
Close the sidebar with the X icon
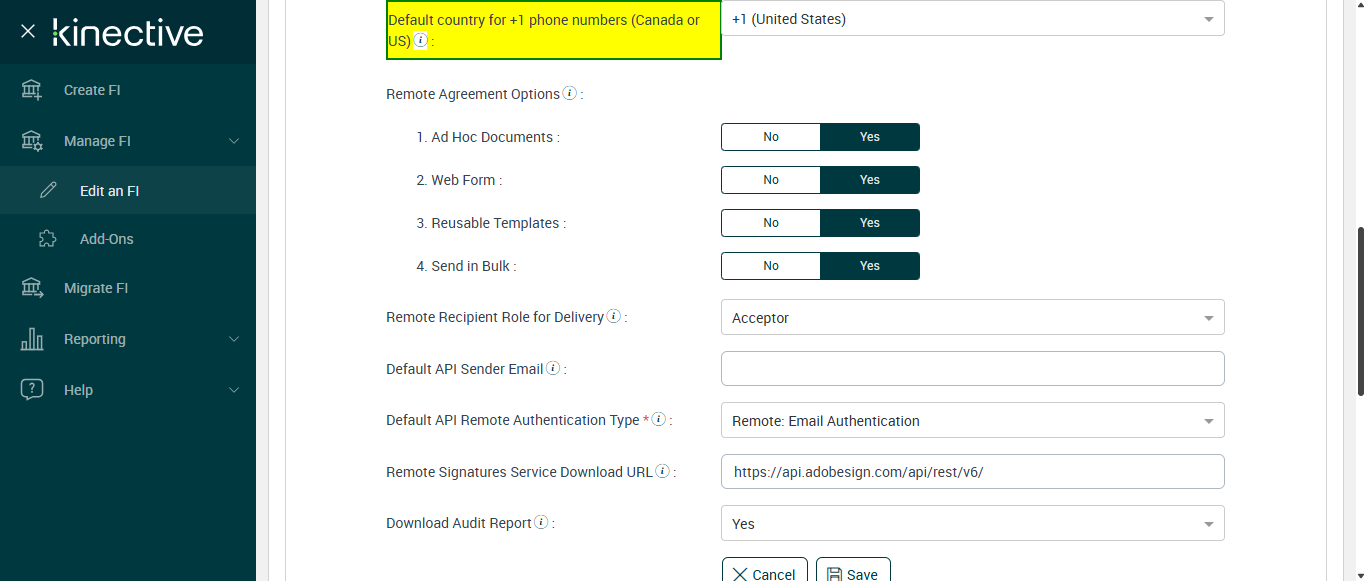point(28,32)
